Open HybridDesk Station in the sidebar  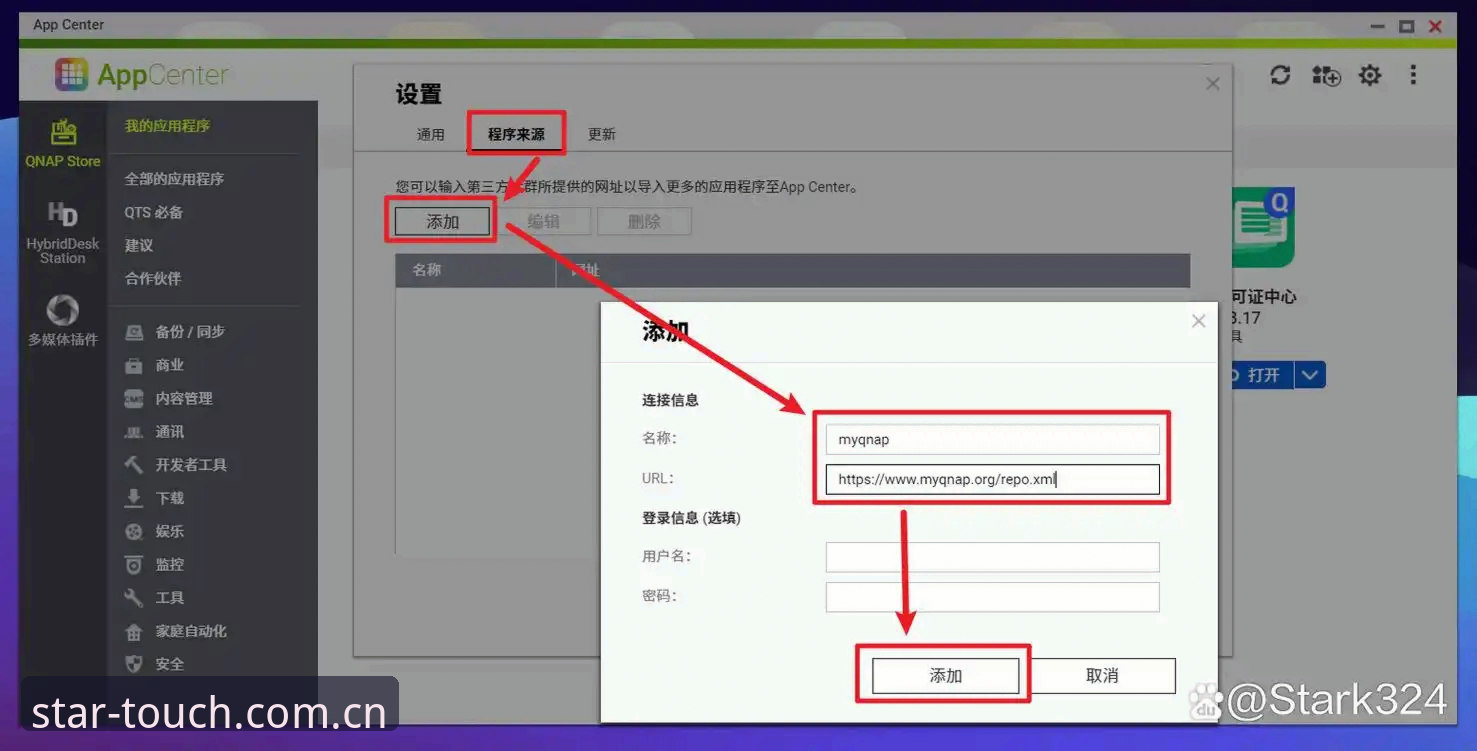point(63,232)
